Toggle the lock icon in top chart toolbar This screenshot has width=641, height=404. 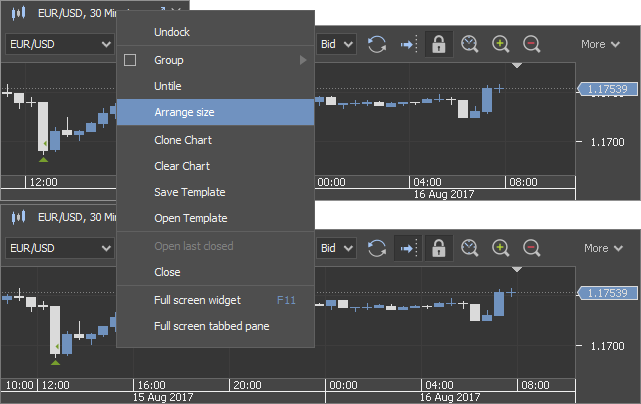pyautogui.click(x=439, y=44)
